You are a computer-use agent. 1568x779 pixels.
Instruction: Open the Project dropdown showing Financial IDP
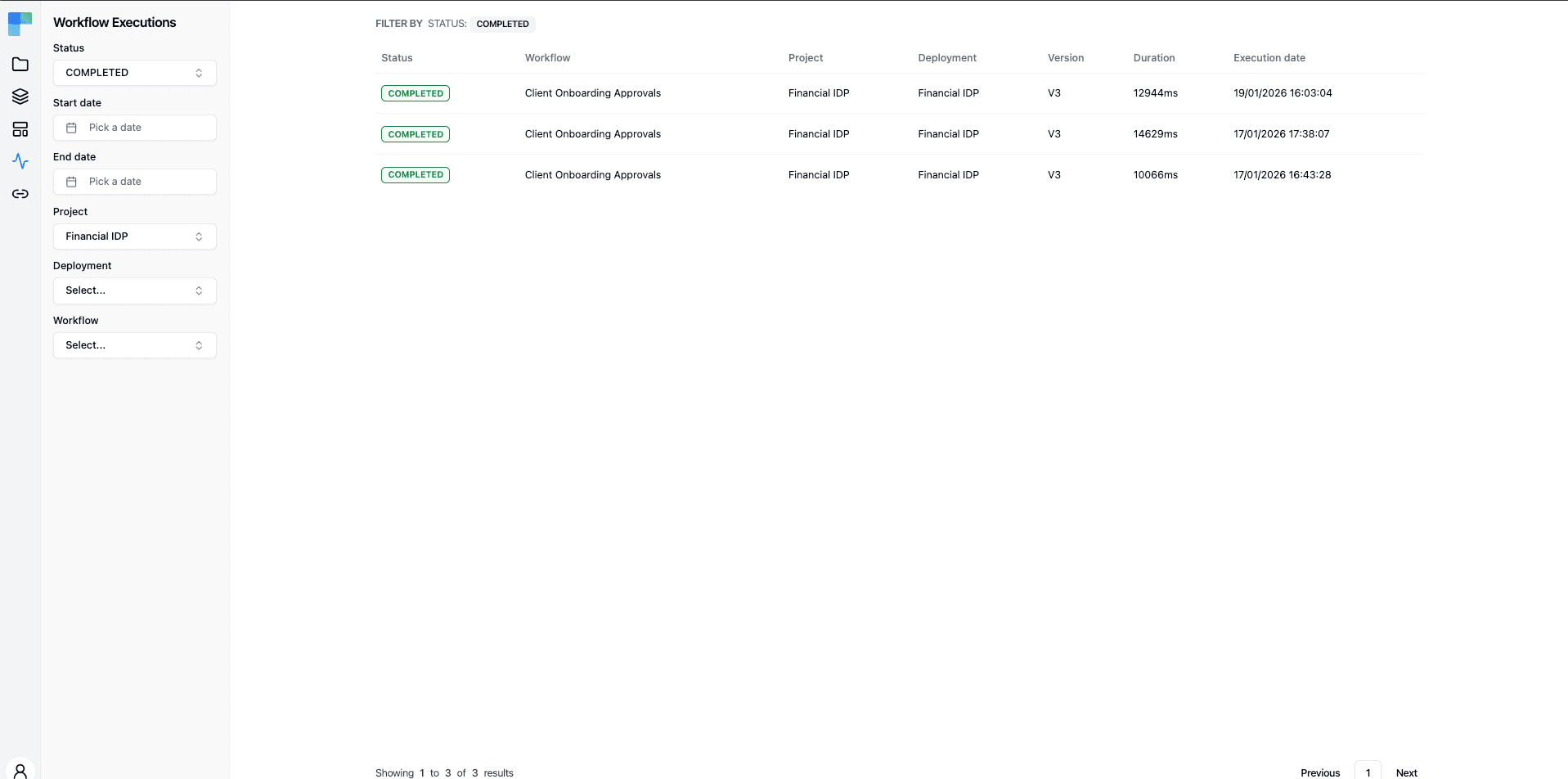click(x=133, y=236)
